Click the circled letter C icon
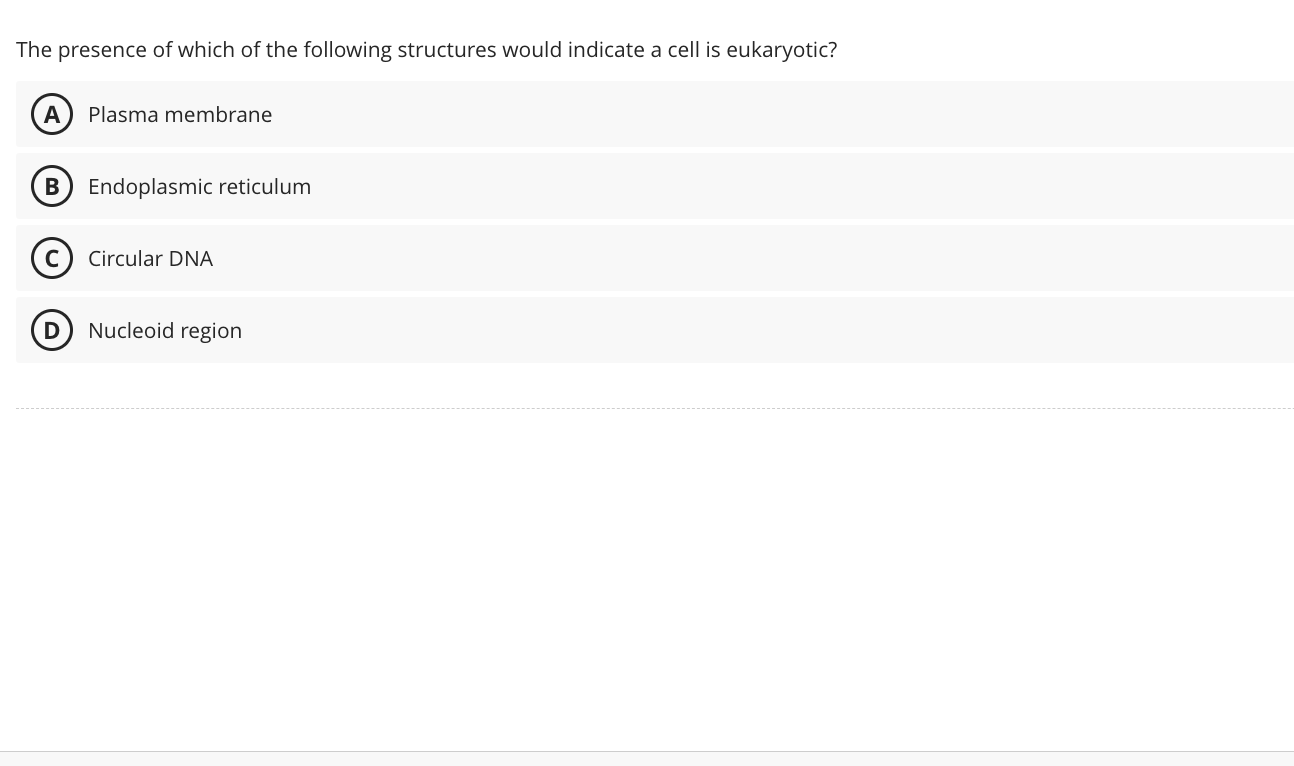This screenshot has height=766, width=1294. point(52,258)
